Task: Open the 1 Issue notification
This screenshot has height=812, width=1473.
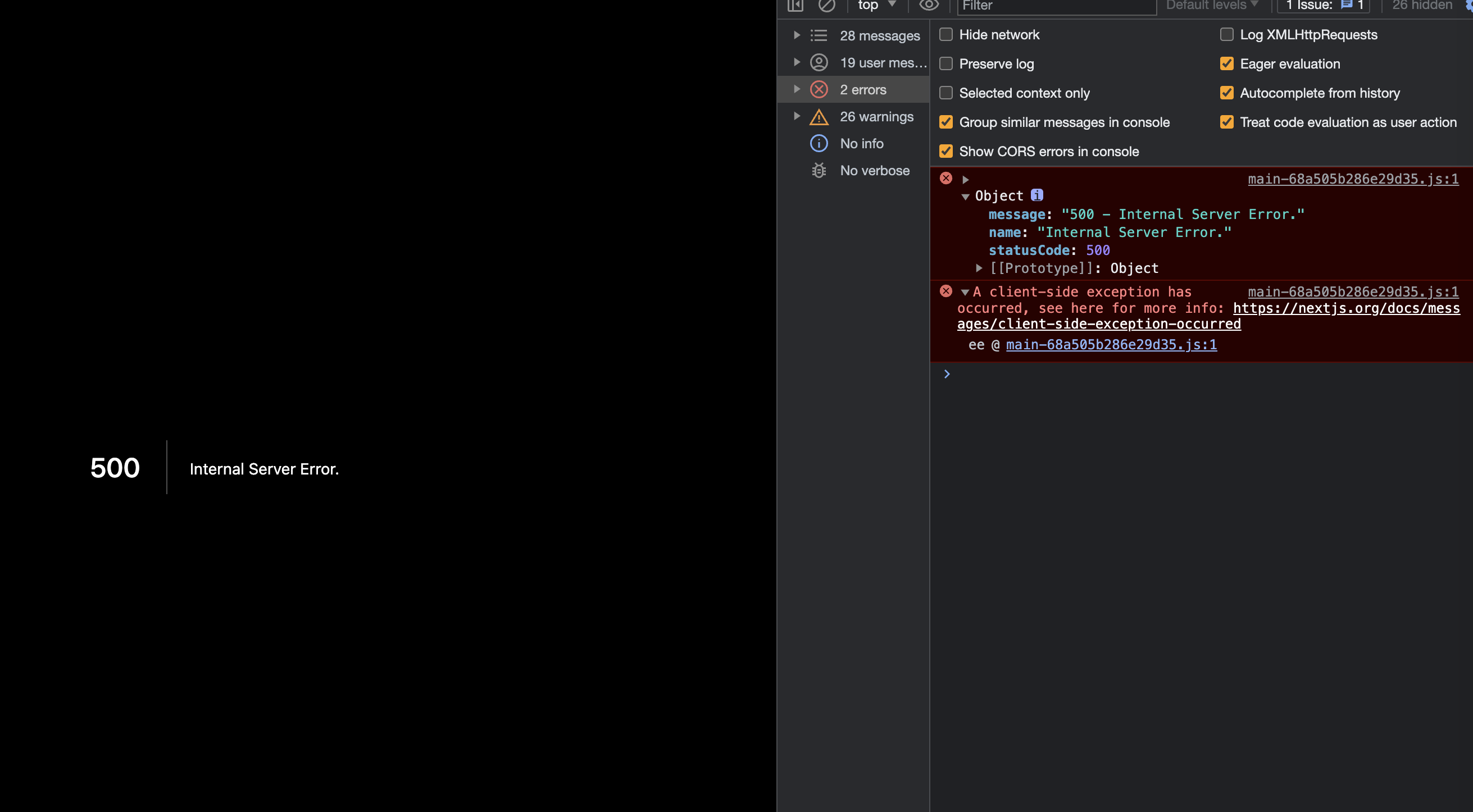Action: (1322, 5)
